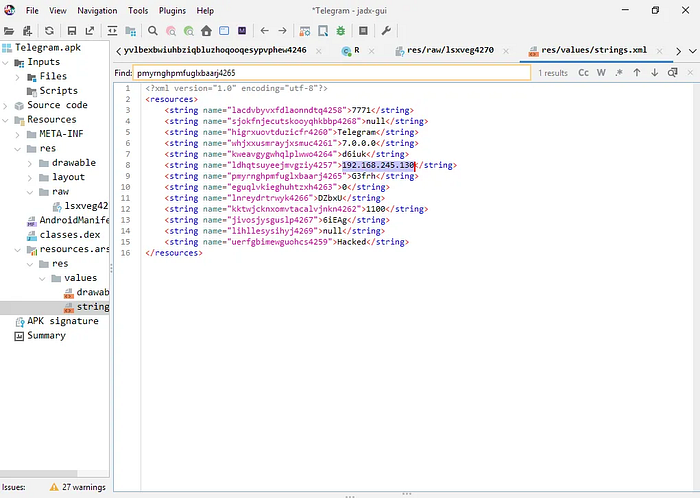
Task: Click the export project arrow icon
Action: click(90, 31)
